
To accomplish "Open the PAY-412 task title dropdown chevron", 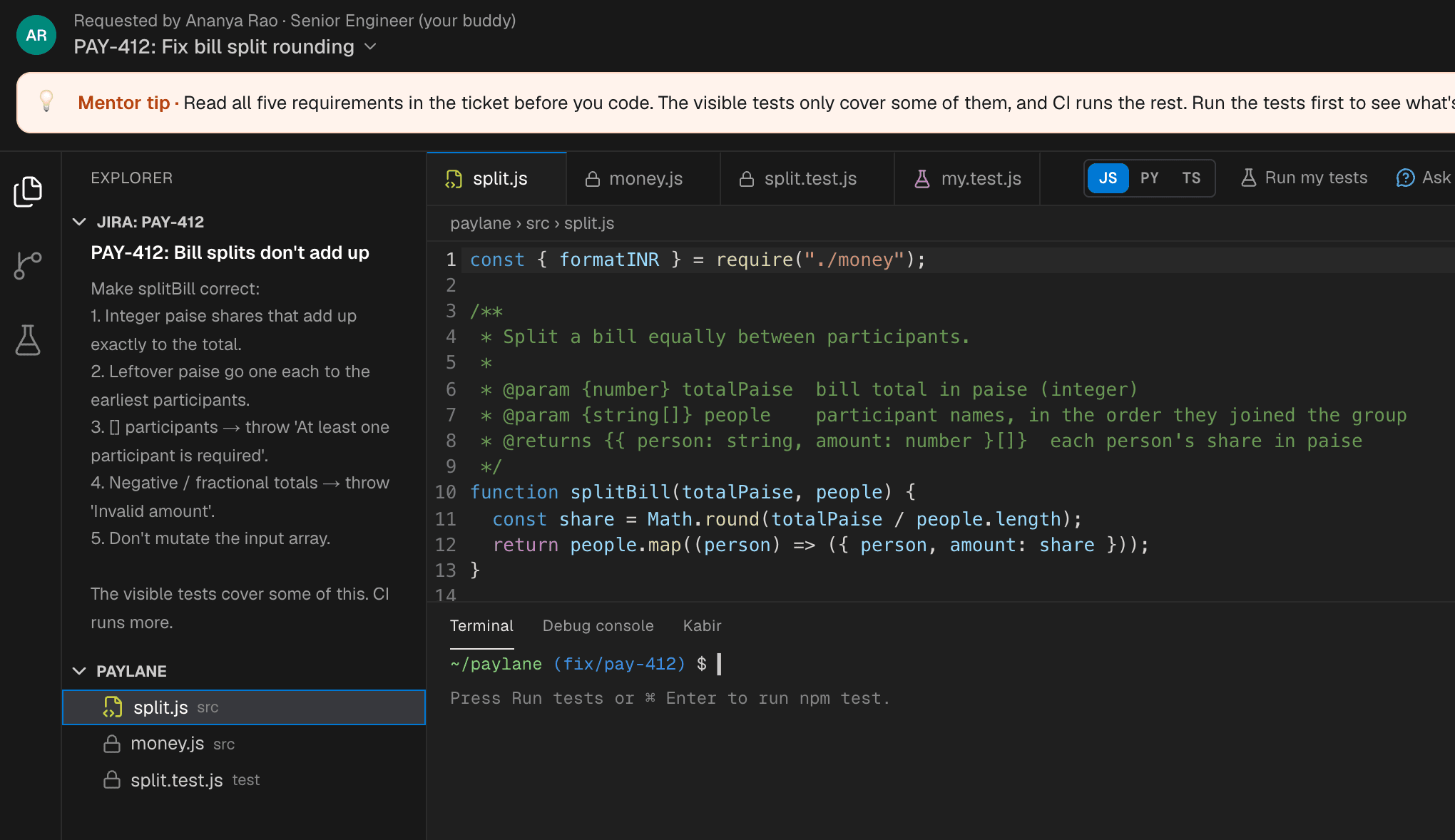I will [370, 47].
